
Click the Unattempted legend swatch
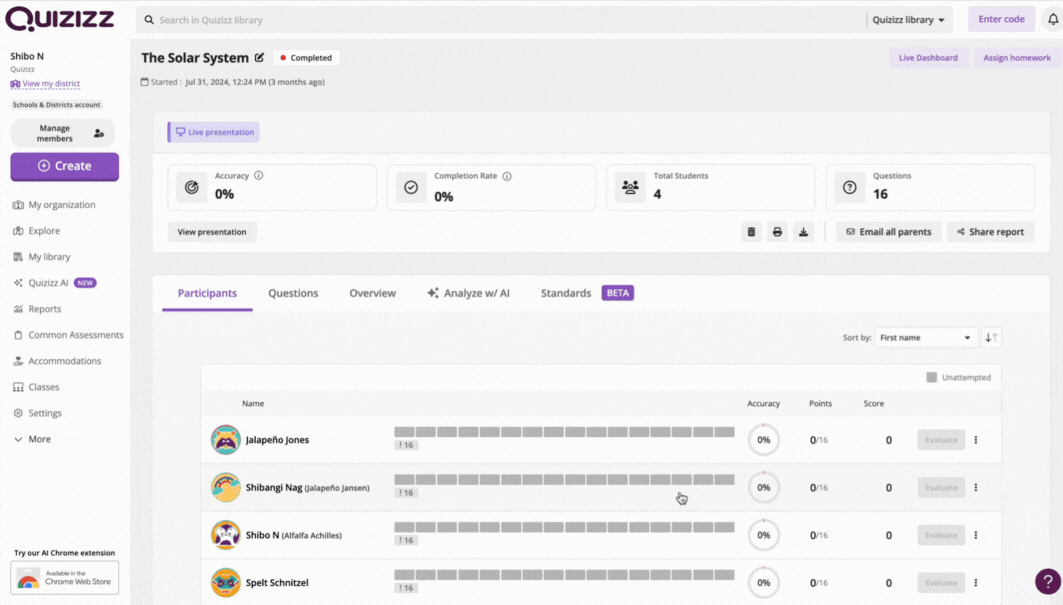(931, 377)
